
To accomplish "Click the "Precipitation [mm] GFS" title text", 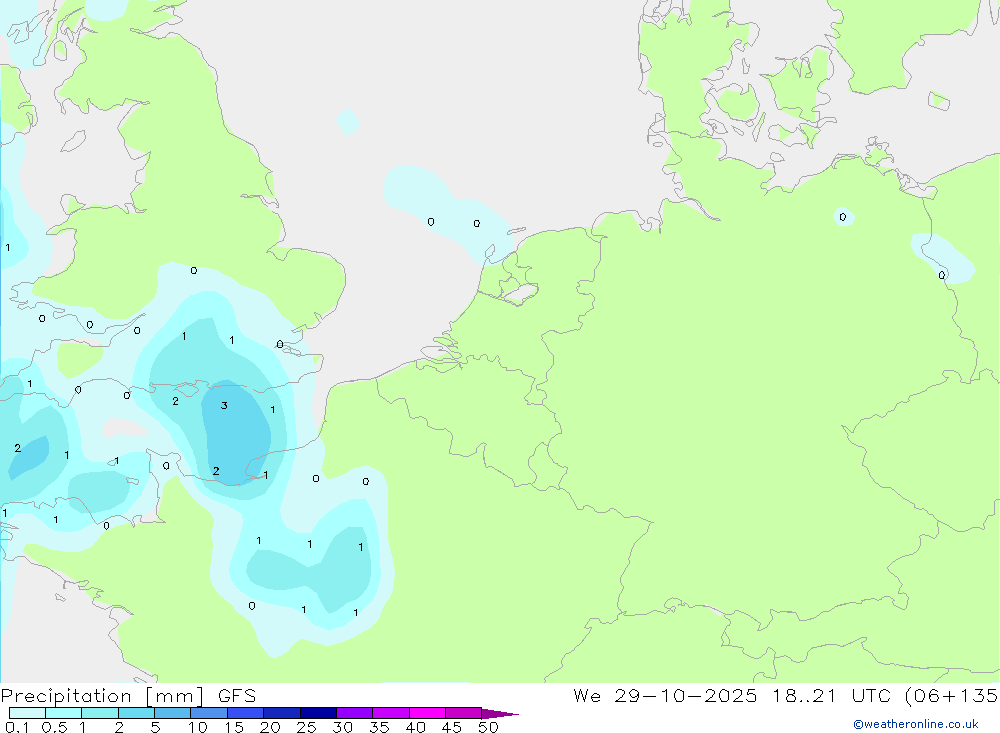I will [x=128, y=696].
